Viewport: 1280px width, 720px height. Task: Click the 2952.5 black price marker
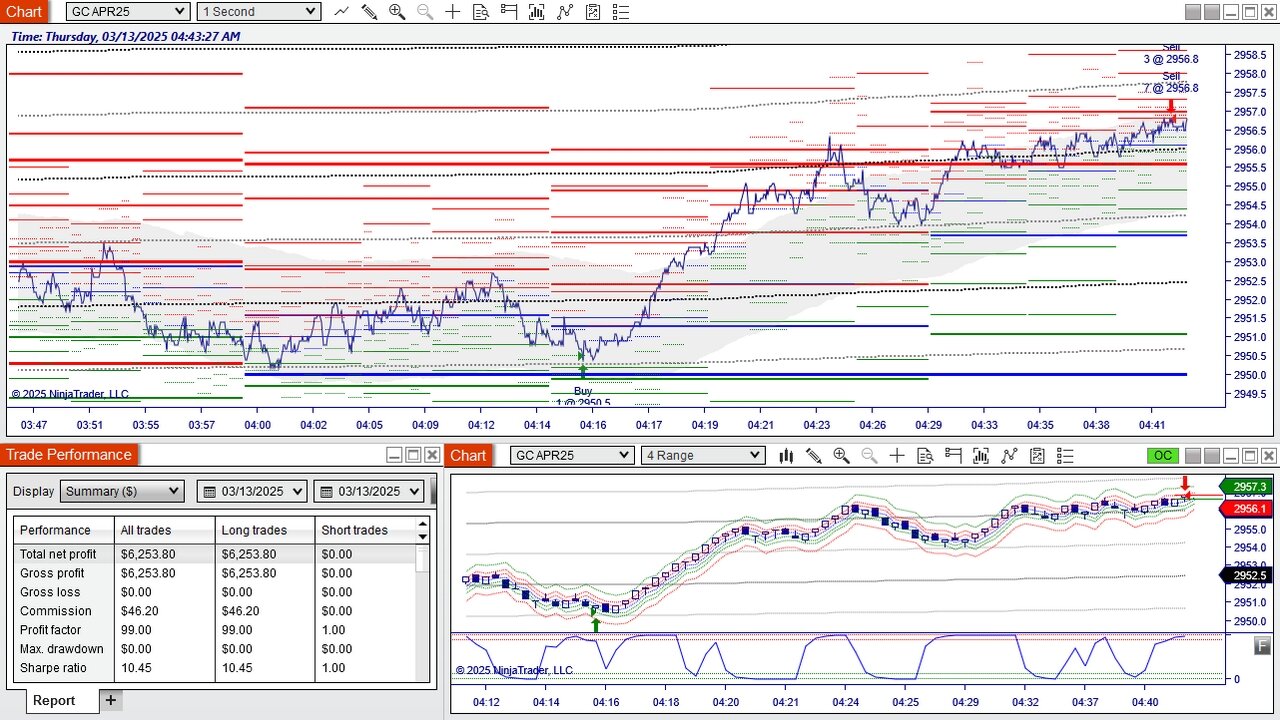[x=1245, y=575]
